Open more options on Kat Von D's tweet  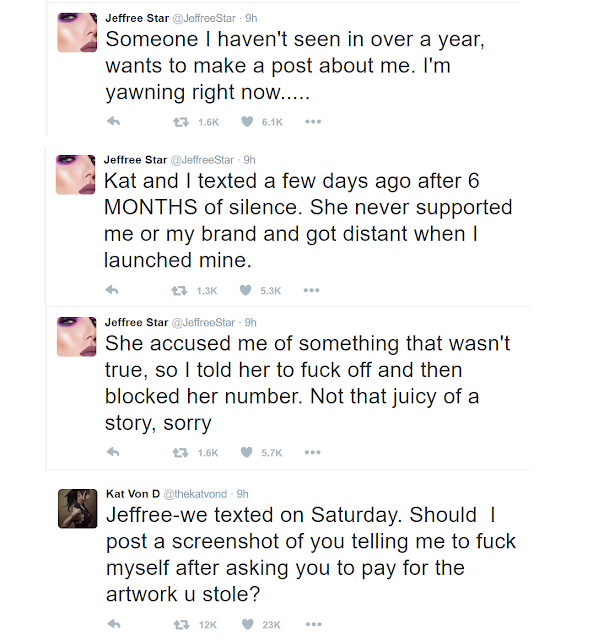(x=314, y=624)
